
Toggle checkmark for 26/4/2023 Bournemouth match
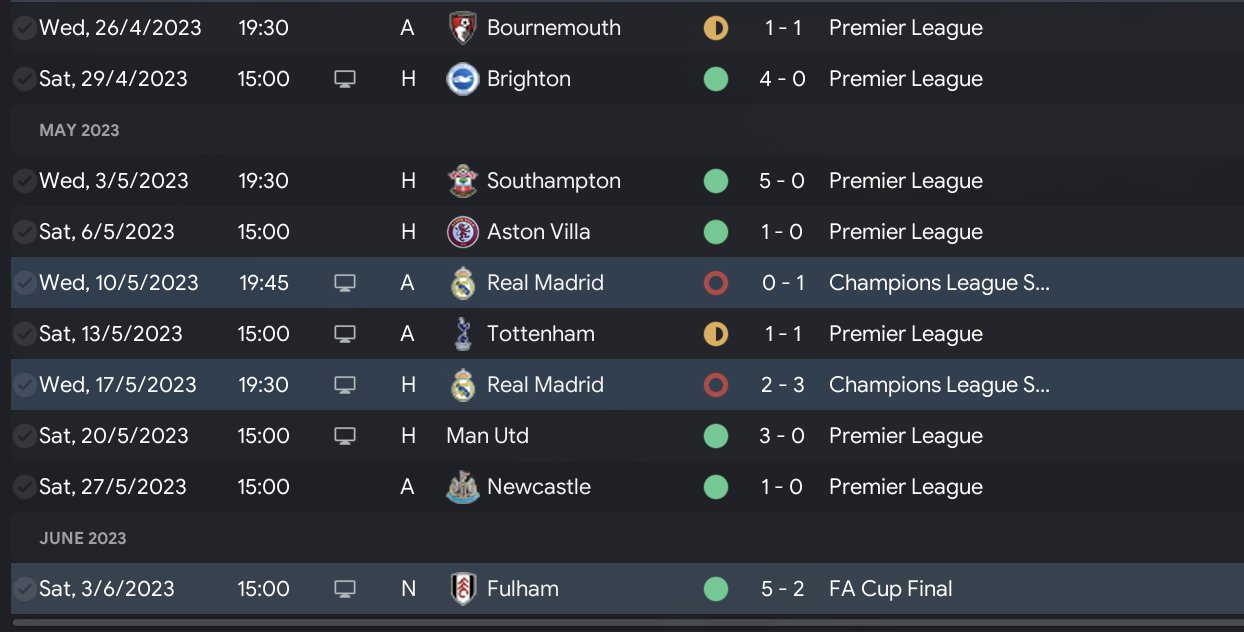pyautogui.click(x=23, y=28)
